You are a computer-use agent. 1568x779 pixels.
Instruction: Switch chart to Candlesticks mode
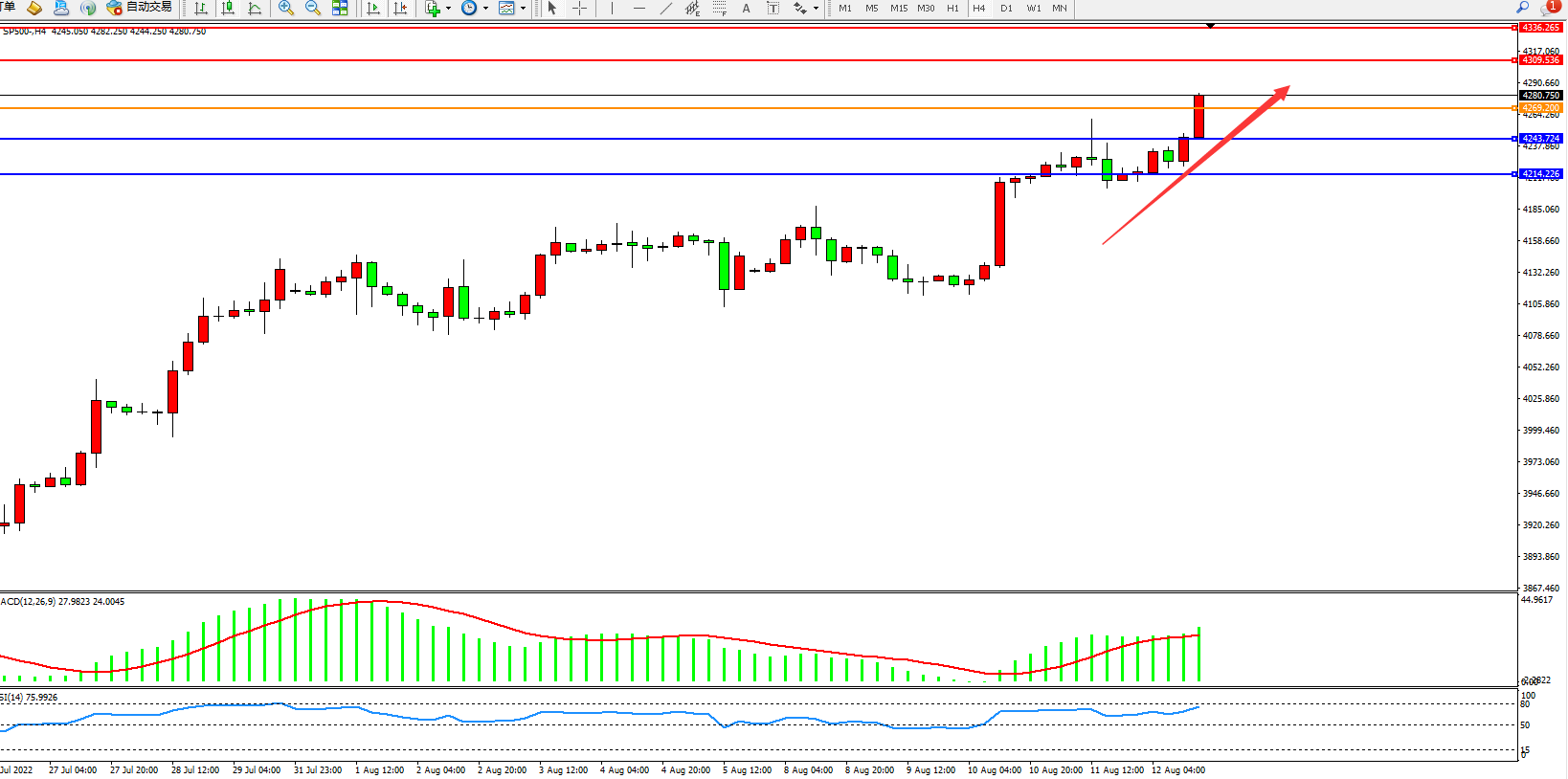point(228,8)
